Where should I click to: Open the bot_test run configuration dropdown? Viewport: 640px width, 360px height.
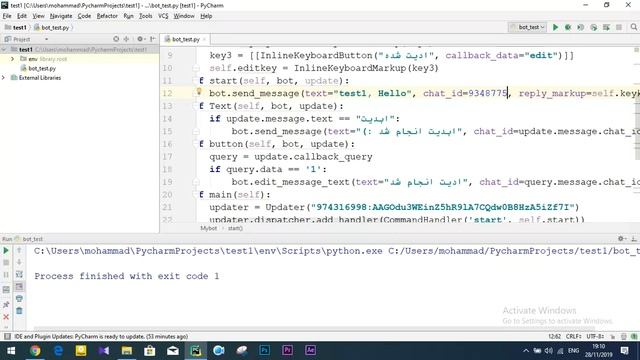(527, 27)
